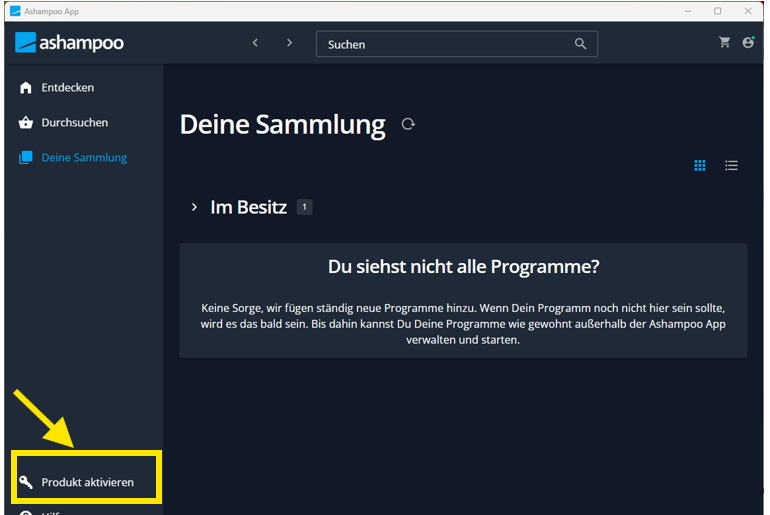
Task: Click the ashampoo logo
Action: (x=69, y=43)
